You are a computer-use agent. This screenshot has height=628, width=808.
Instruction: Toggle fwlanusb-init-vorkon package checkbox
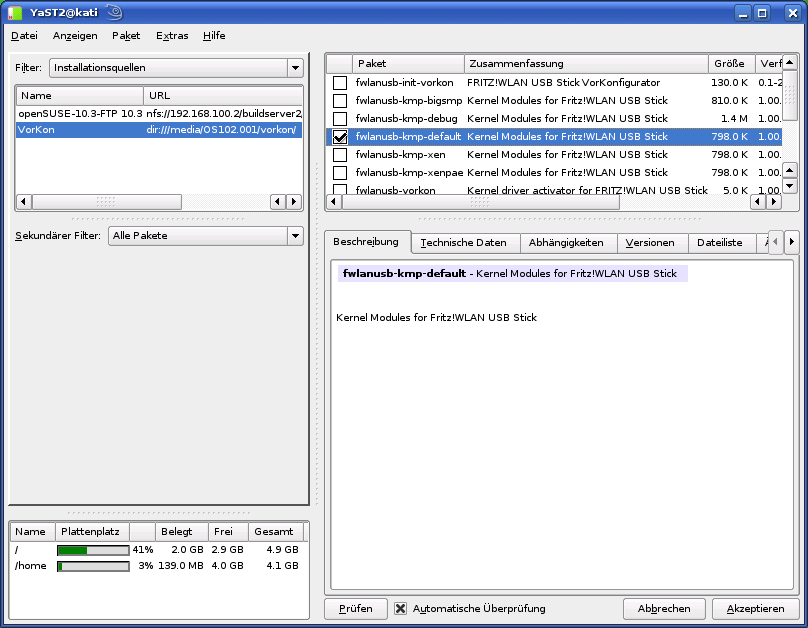(x=340, y=82)
